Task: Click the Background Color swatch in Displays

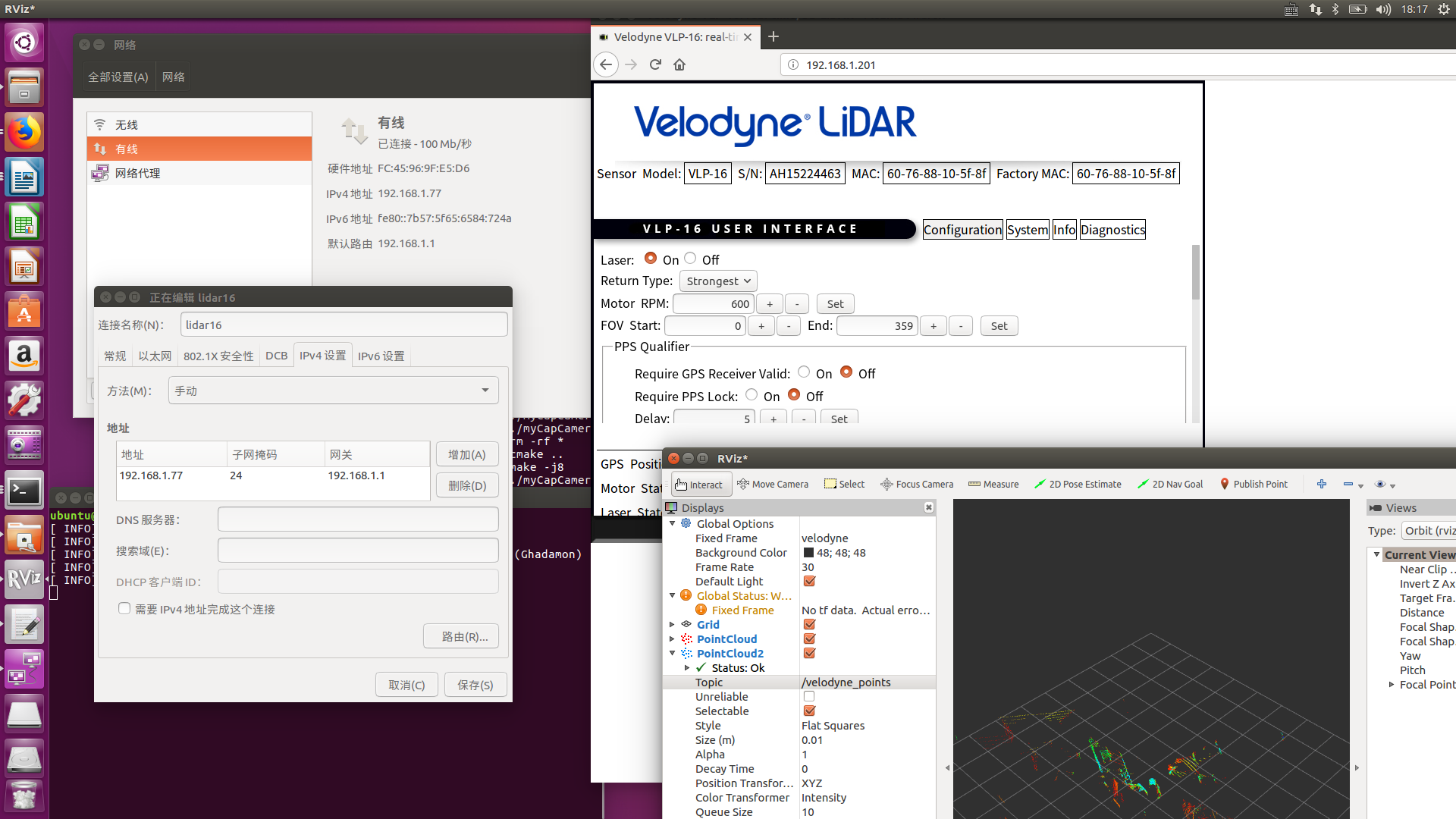Action: [x=809, y=552]
